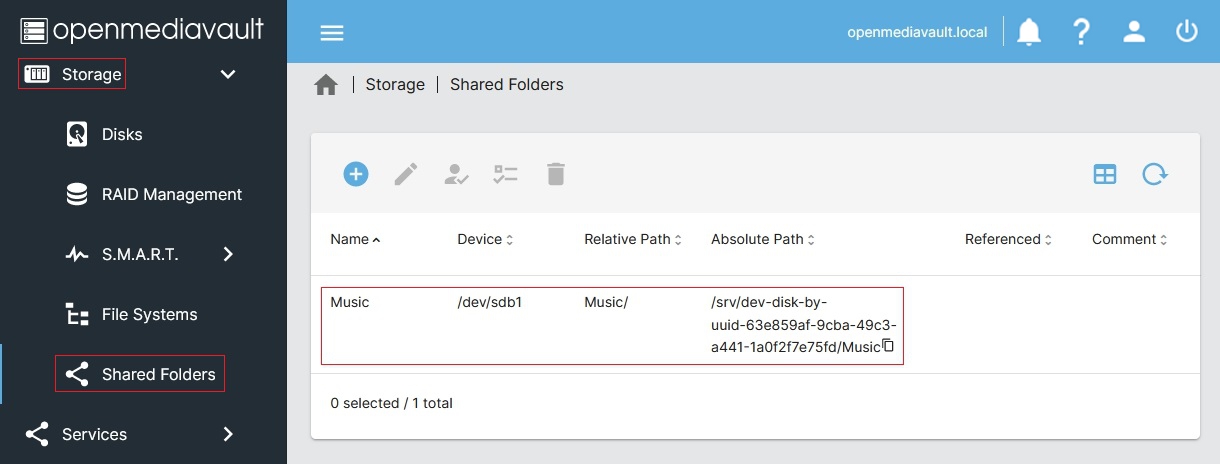The height and width of the screenshot is (464, 1220).
Task: Expand the Services menu section
Action: (x=228, y=434)
